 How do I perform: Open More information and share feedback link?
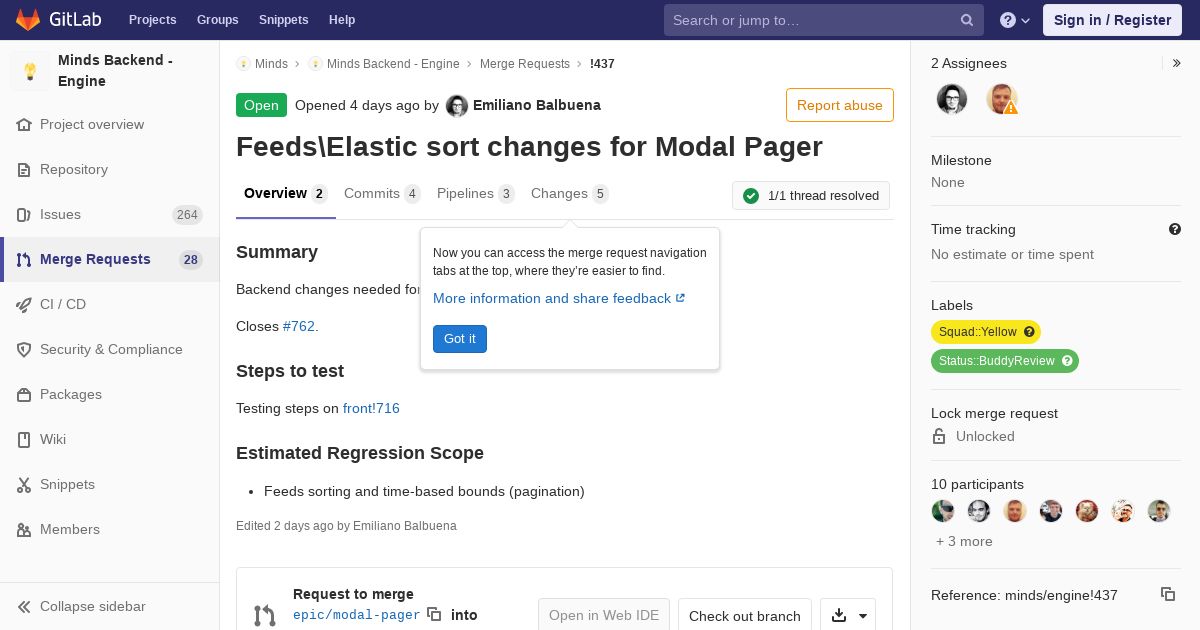coord(559,298)
